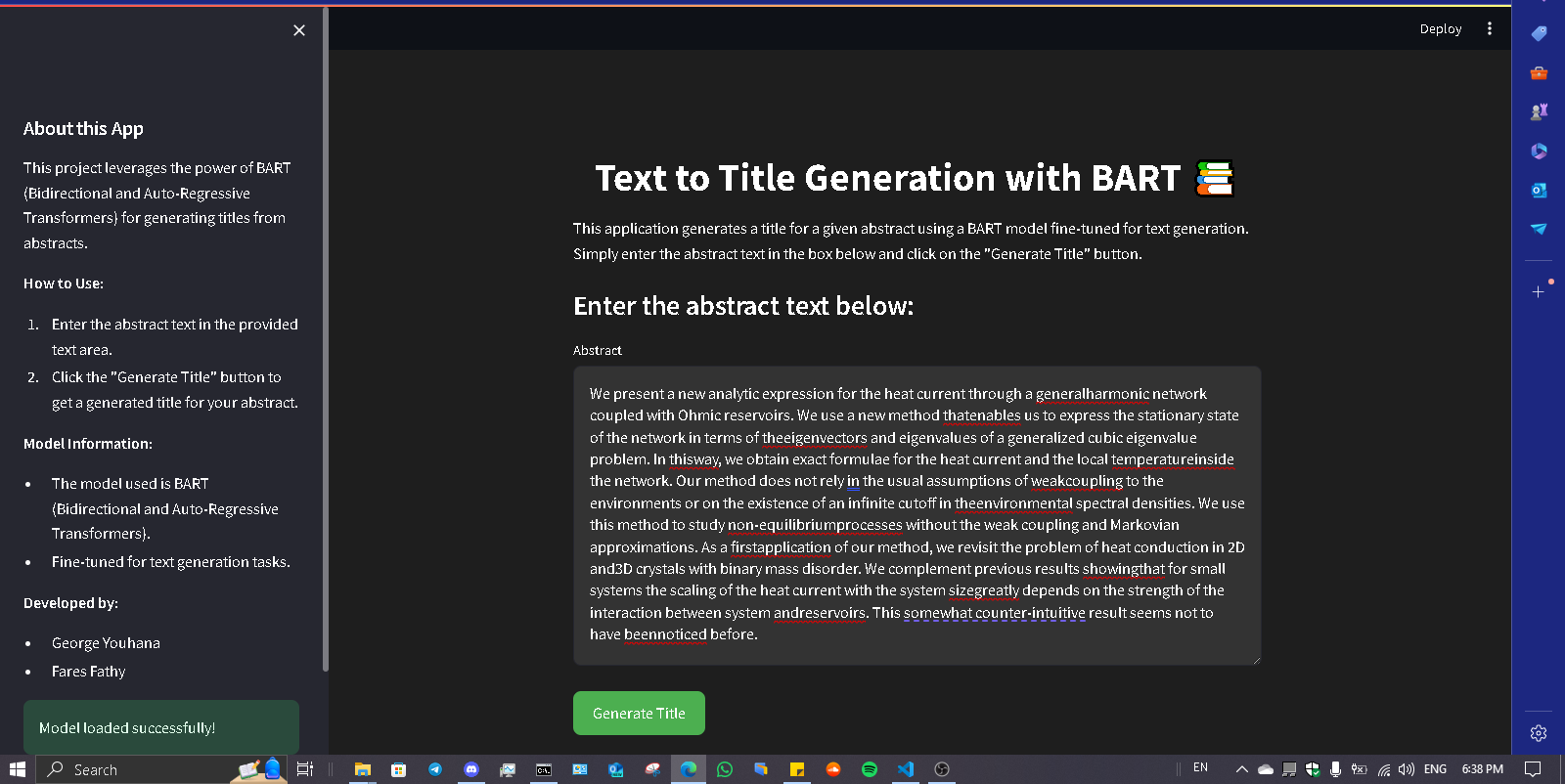Click the 'How to Use:' label
This screenshot has height=784, width=1565.
(x=64, y=283)
